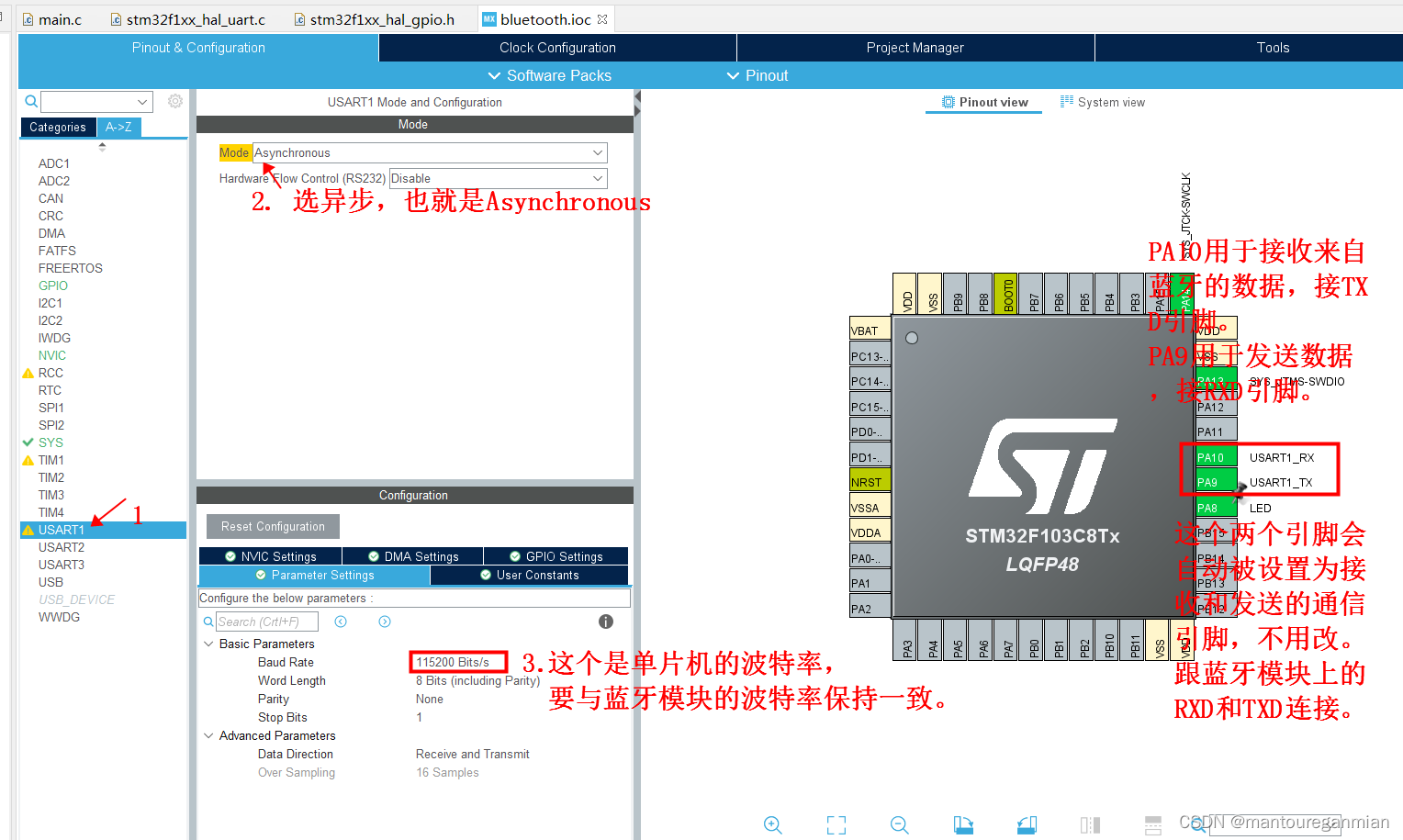This screenshot has height=840, width=1403.
Task: Switch categories to A->Z listing
Action: 118,128
